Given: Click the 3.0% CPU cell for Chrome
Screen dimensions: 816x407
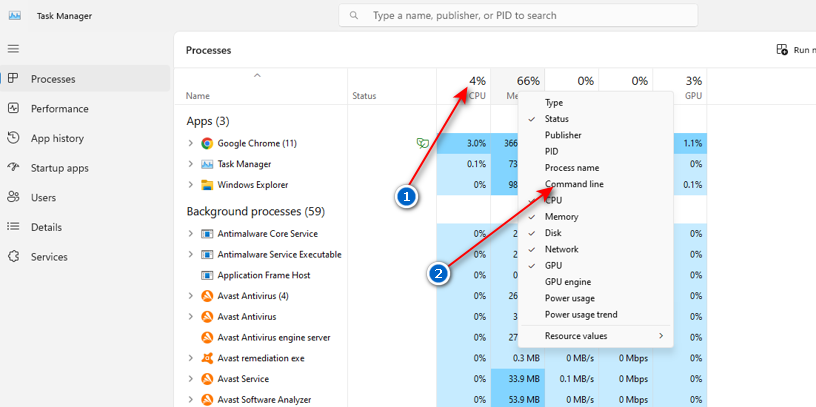Looking at the screenshot, I should click(463, 143).
